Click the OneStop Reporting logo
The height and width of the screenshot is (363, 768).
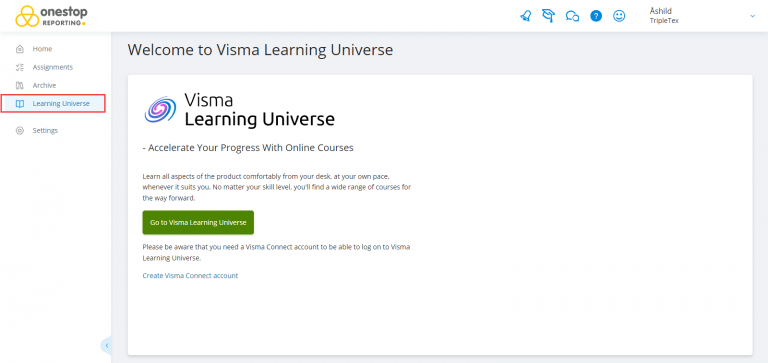[51, 16]
